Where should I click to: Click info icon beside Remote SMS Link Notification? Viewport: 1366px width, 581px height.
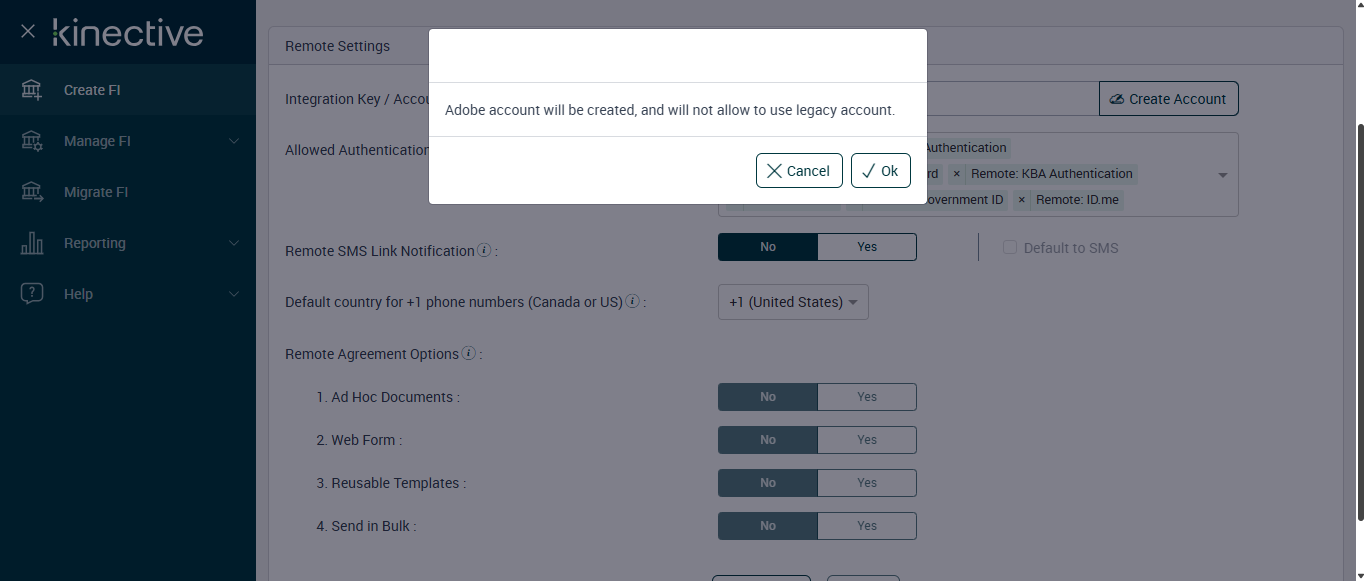484,250
